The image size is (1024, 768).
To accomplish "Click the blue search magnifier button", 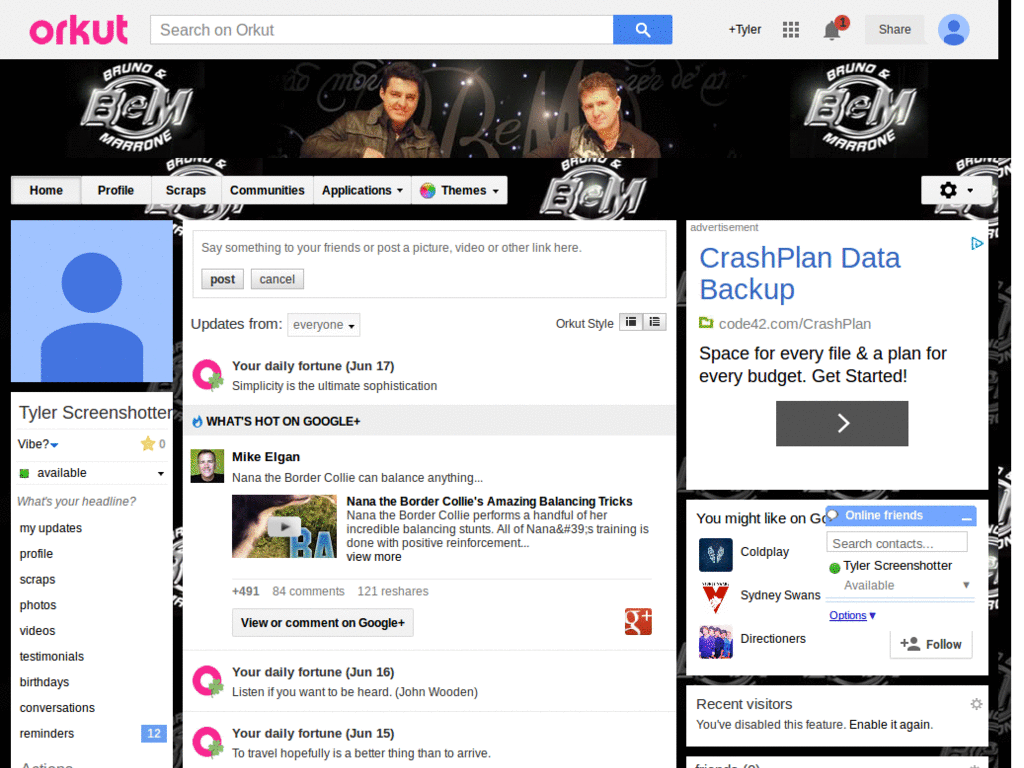I will pos(642,30).
